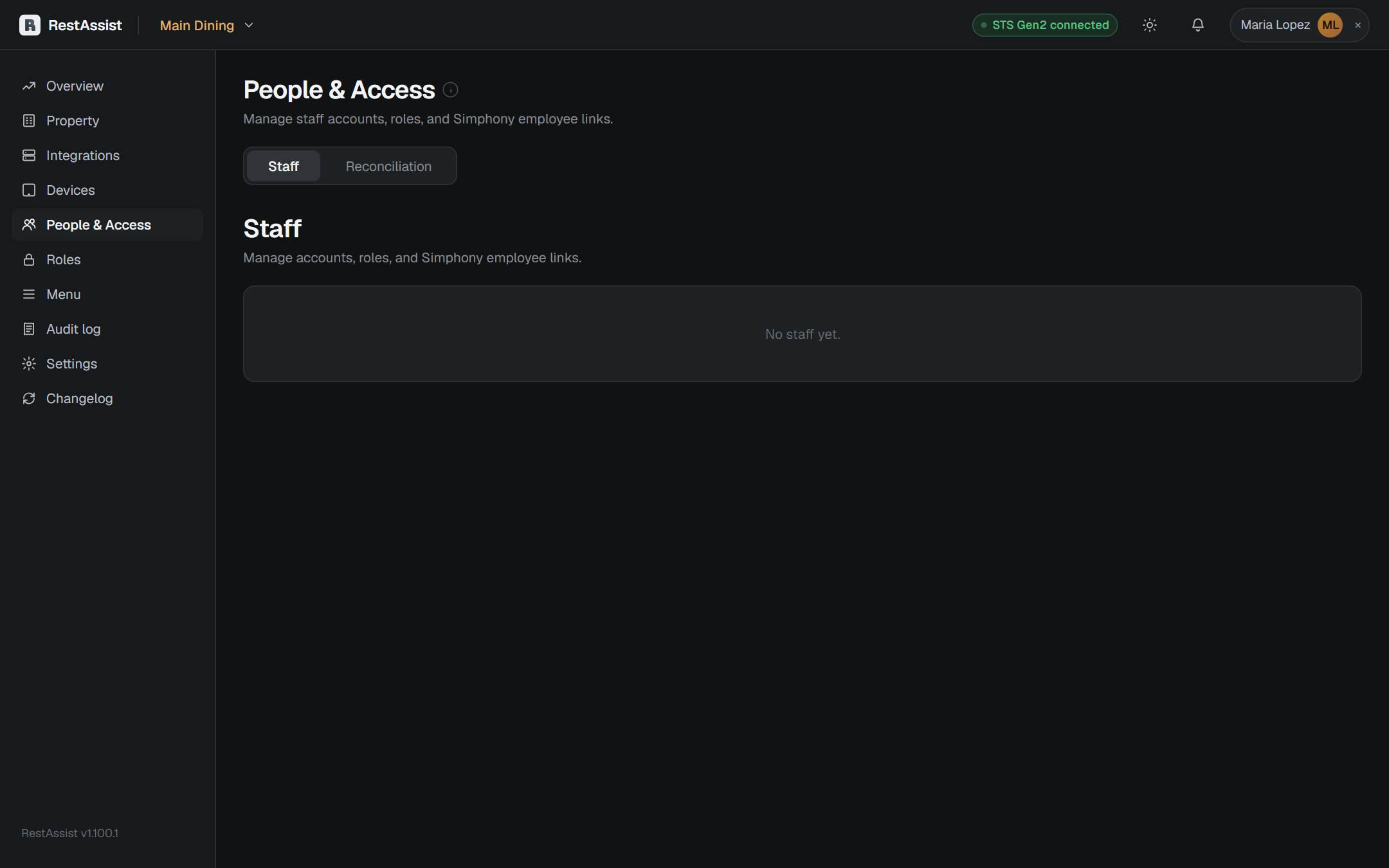
Task: Select People & Access in sidebar
Action: [x=107, y=225]
